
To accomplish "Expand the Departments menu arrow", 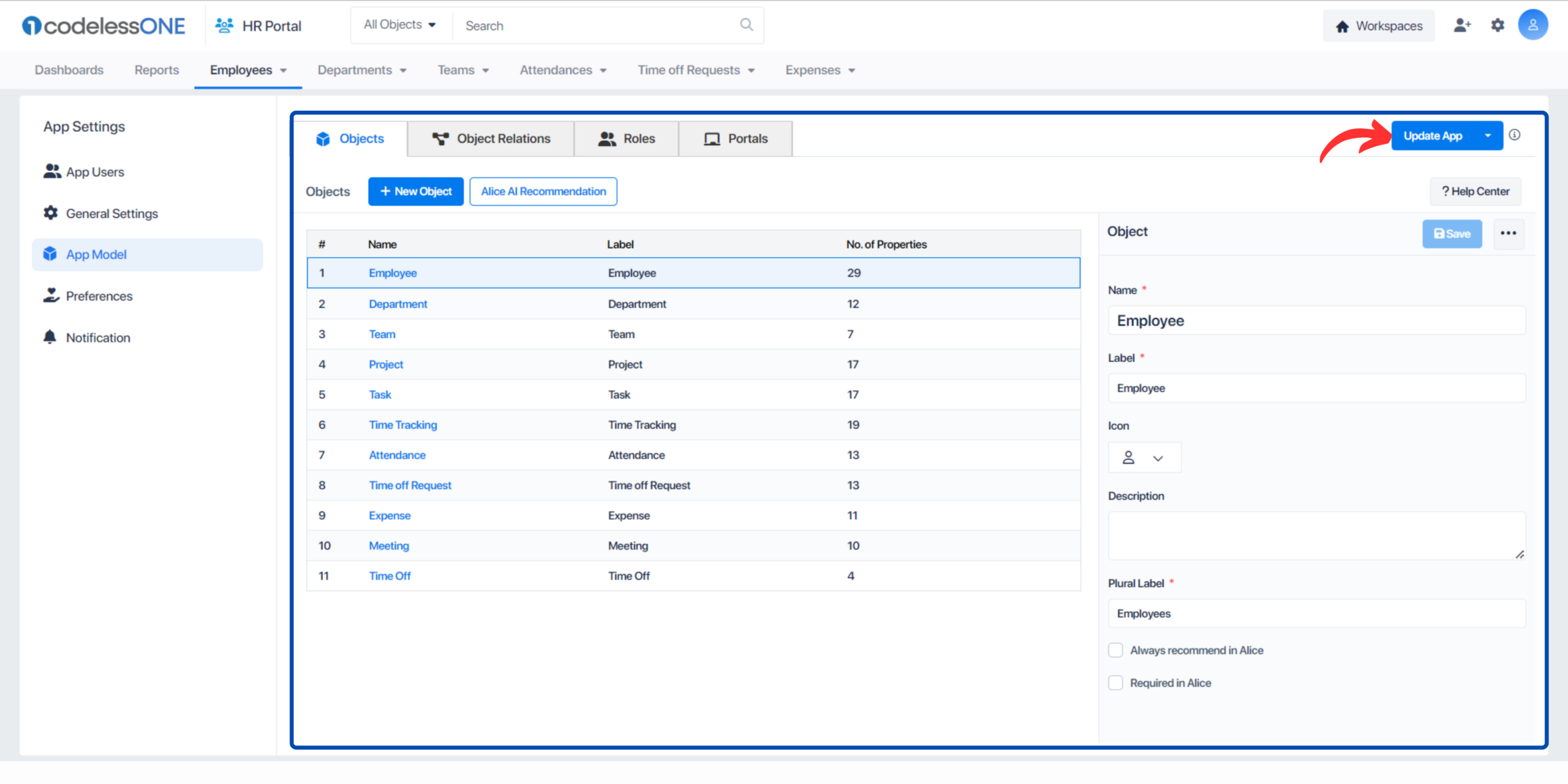I will point(403,70).
